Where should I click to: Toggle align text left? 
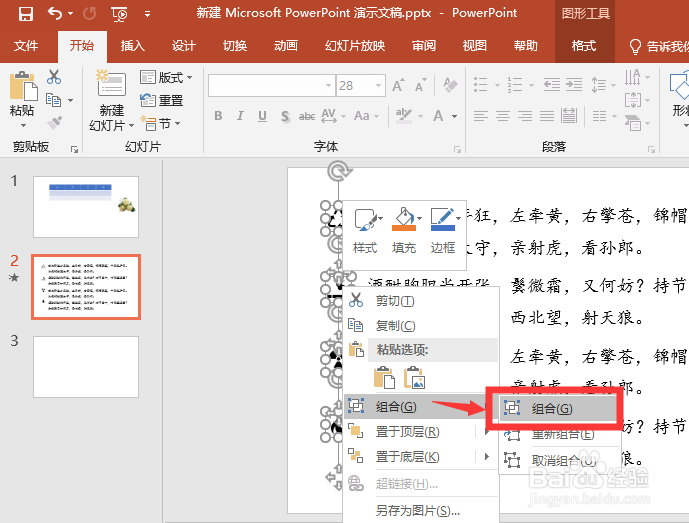coord(481,116)
